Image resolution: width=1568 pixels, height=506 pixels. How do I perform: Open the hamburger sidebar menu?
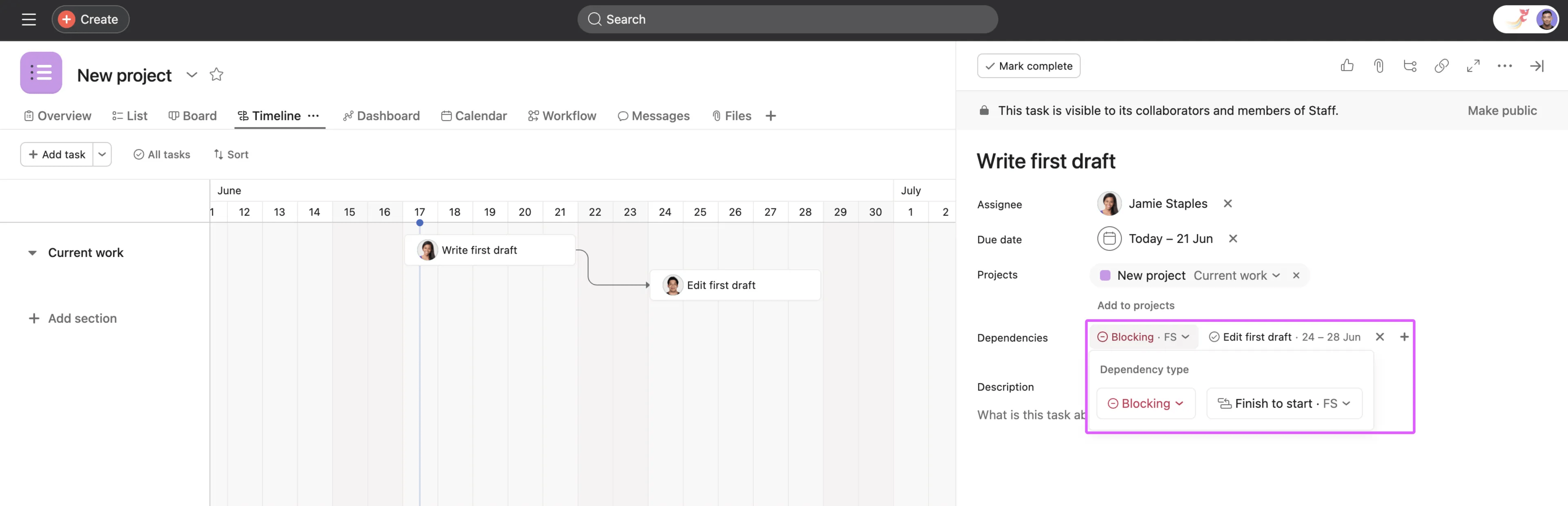(29, 20)
